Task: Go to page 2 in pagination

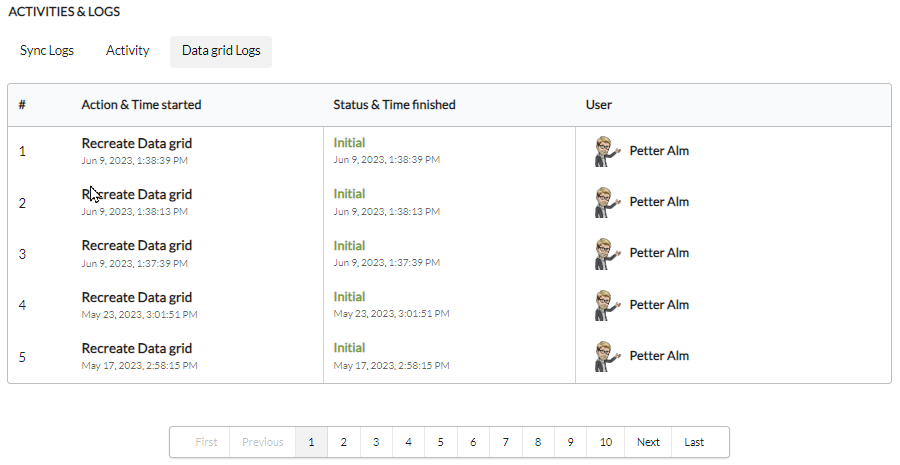Action: 343,442
